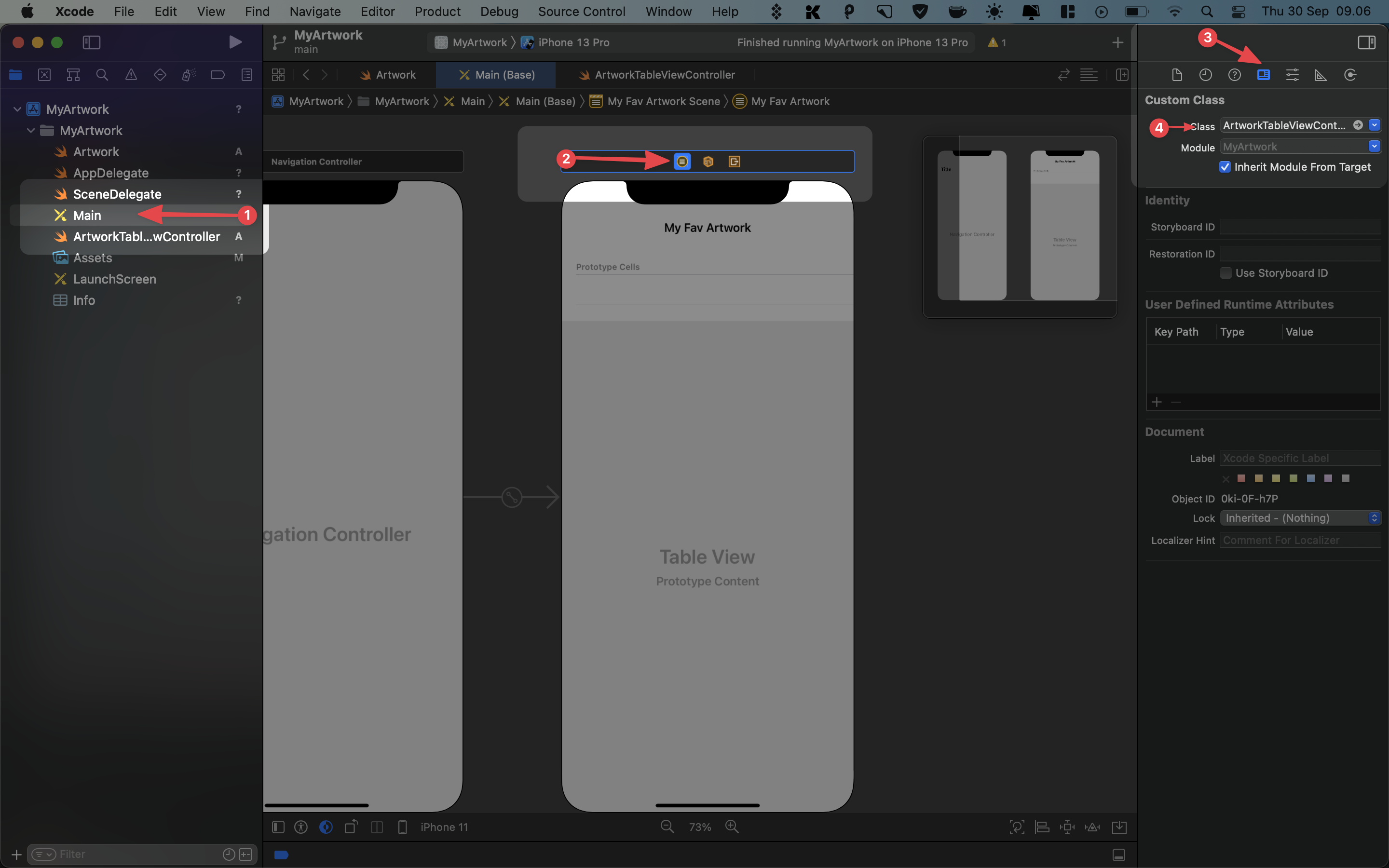Toggle Inherit Module From Target checkbox
This screenshot has width=1389, height=868.
(1225, 167)
